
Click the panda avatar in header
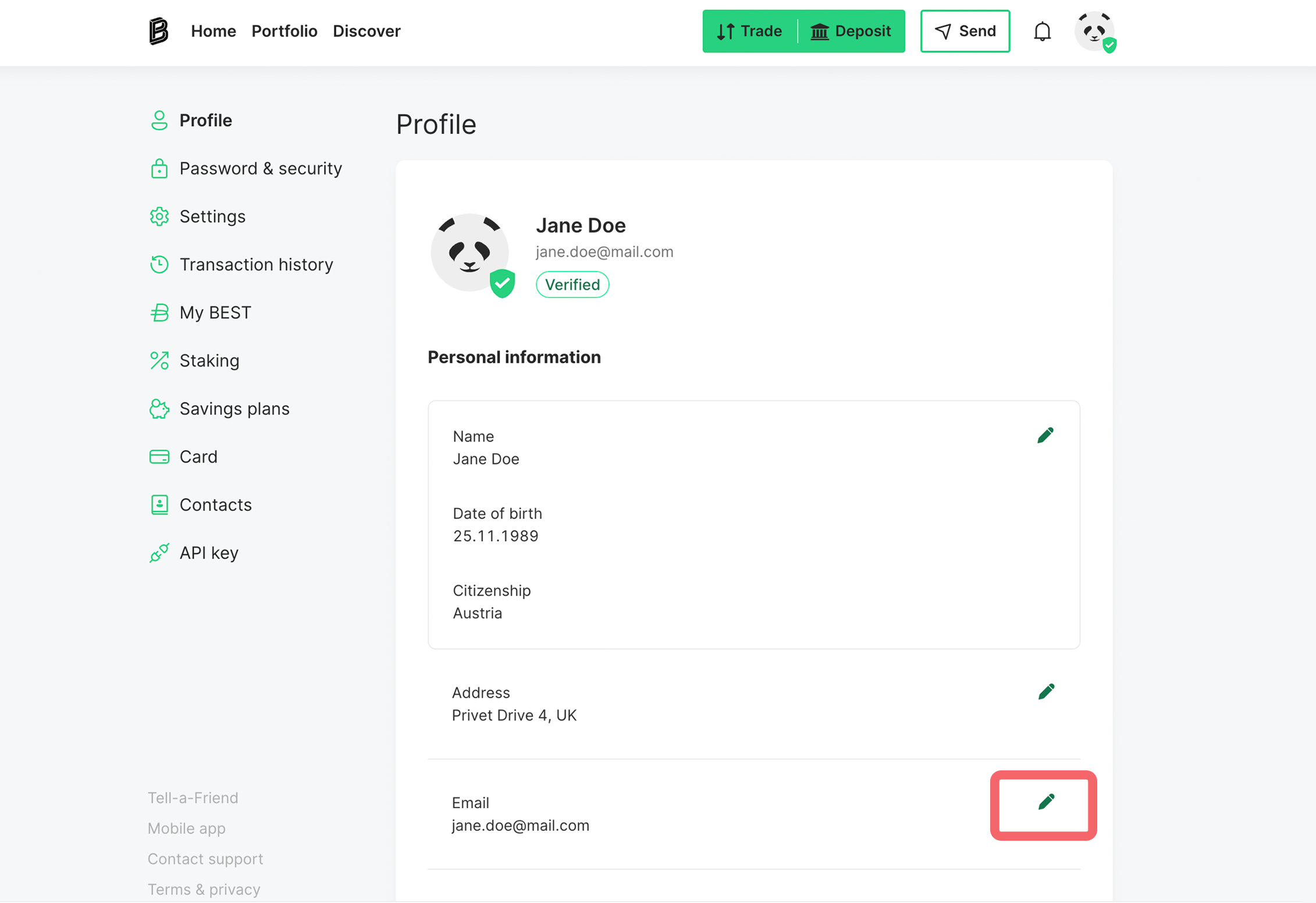point(1094,31)
